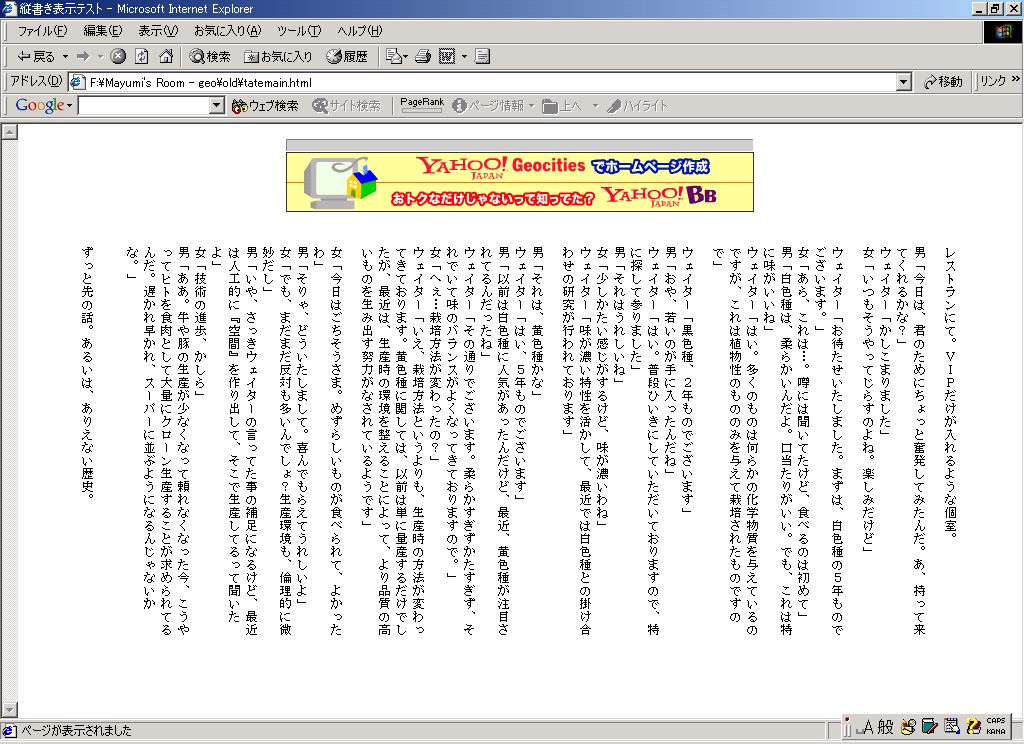Open the Favorites (お気に入り) menu

(x=227, y=31)
